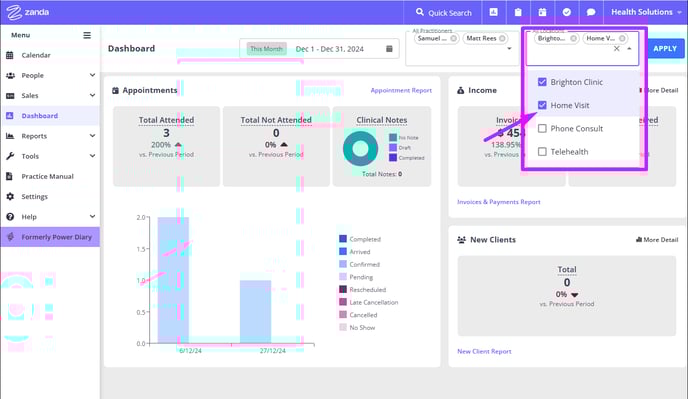This screenshot has width=688, height=399.
Task: Toggle the No Show legend swatch
Action: pyautogui.click(x=343, y=327)
